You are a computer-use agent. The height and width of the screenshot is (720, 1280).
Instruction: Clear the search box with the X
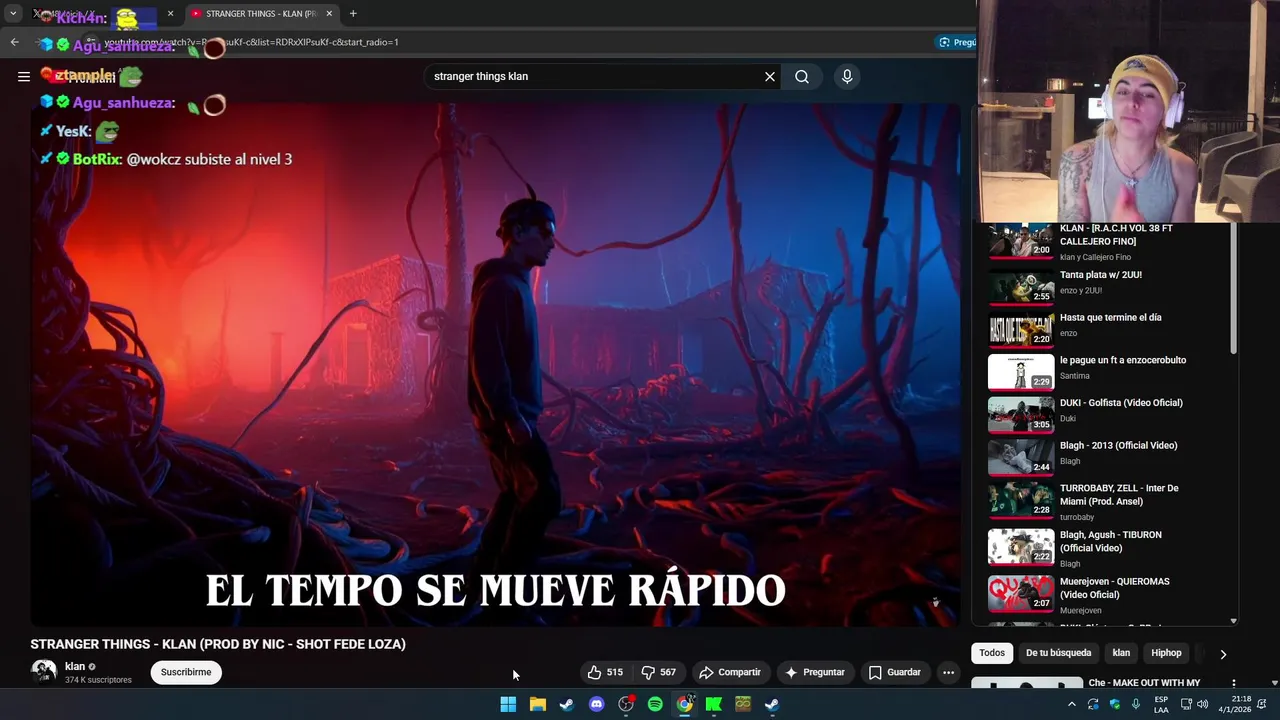tap(770, 76)
